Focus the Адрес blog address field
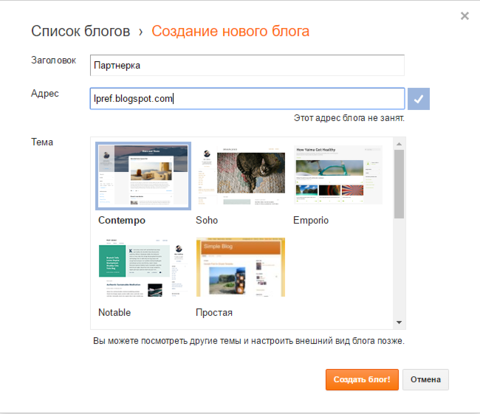 (247, 99)
